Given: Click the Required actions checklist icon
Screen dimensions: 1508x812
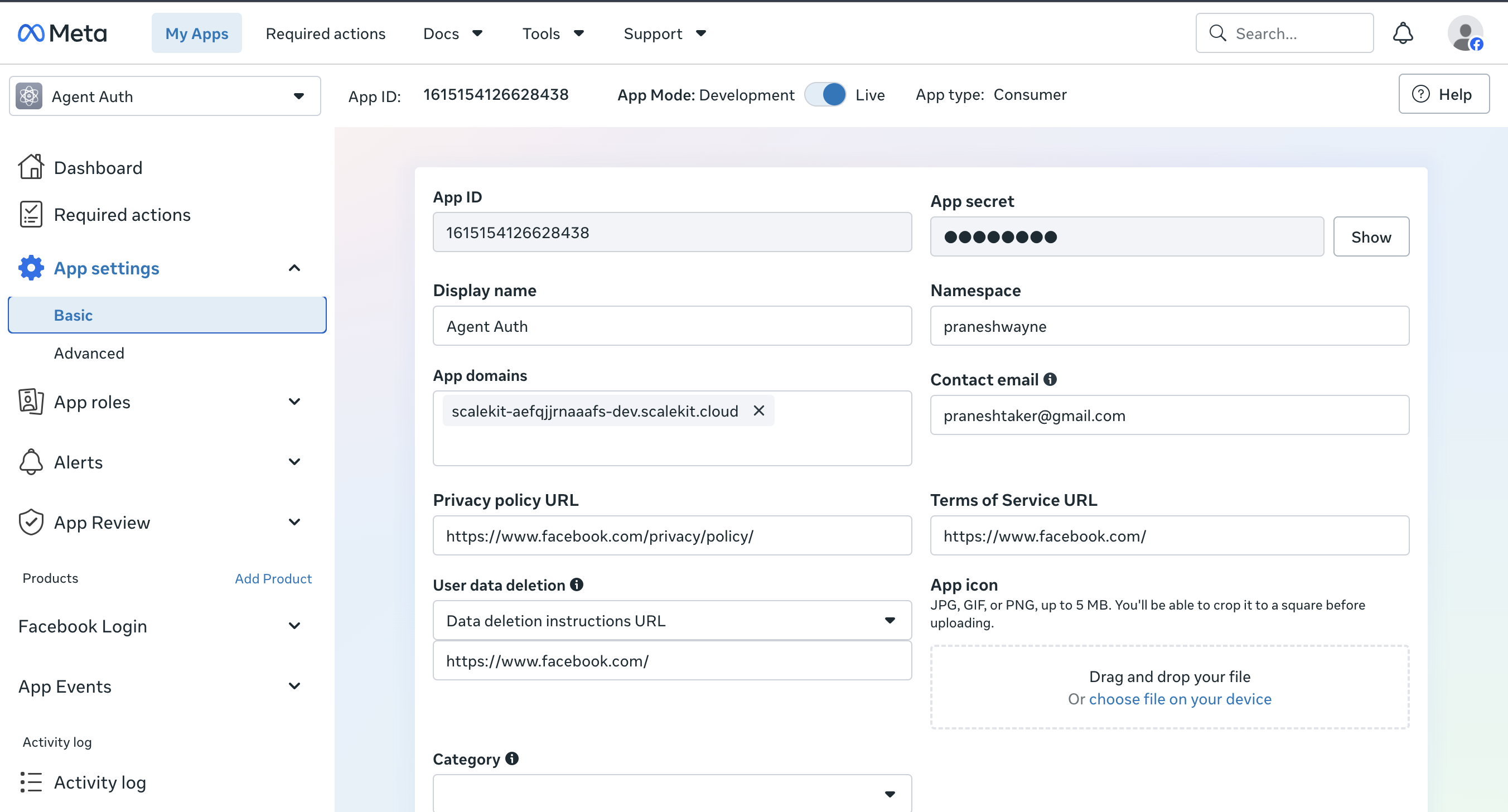Looking at the screenshot, I should click(31, 214).
